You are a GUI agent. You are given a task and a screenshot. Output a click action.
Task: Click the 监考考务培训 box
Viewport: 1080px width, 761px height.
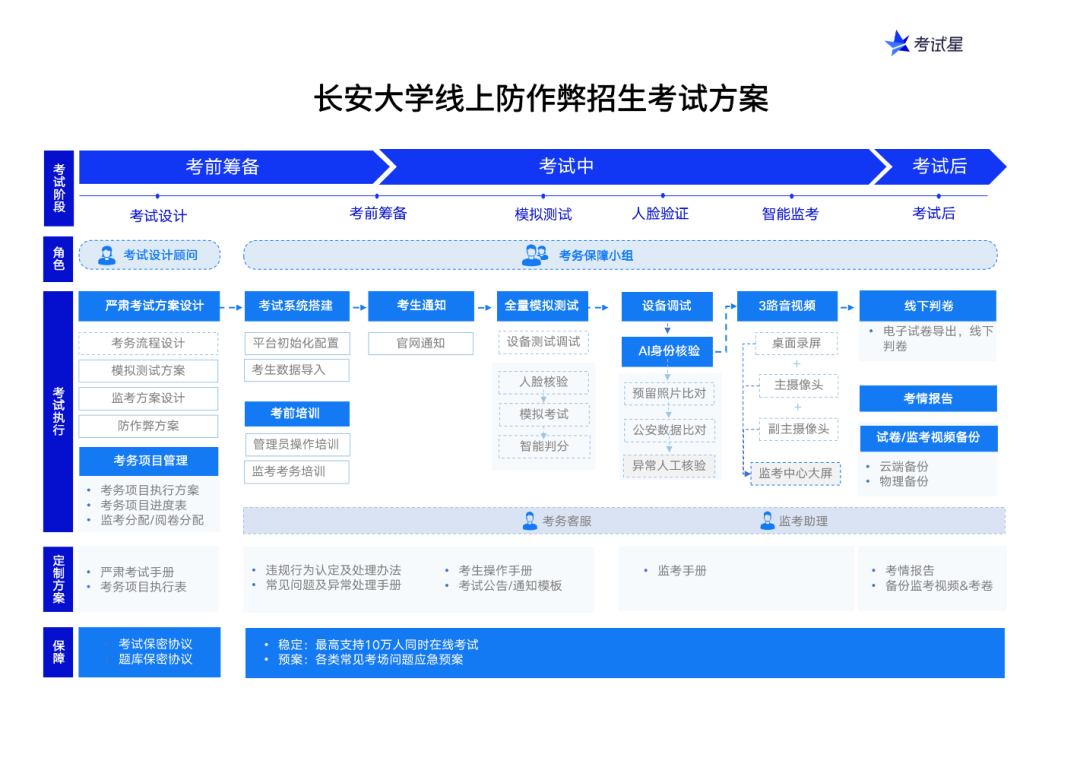(297, 472)
